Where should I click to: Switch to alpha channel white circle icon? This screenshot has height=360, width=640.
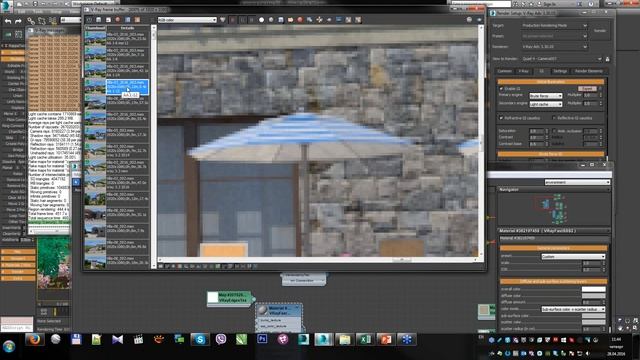(261, 20)
